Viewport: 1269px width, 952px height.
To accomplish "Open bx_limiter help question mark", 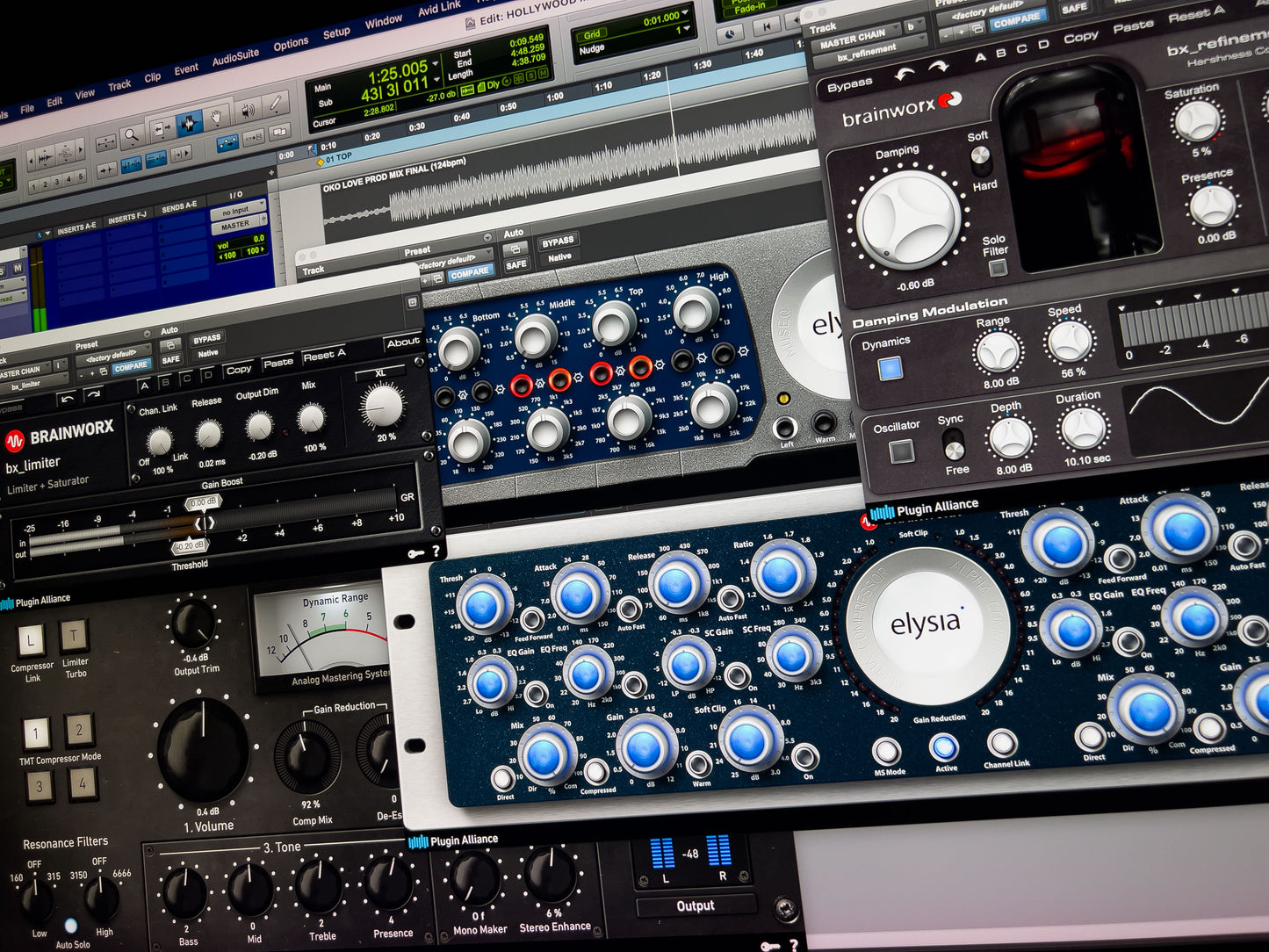I will [435, 551].
